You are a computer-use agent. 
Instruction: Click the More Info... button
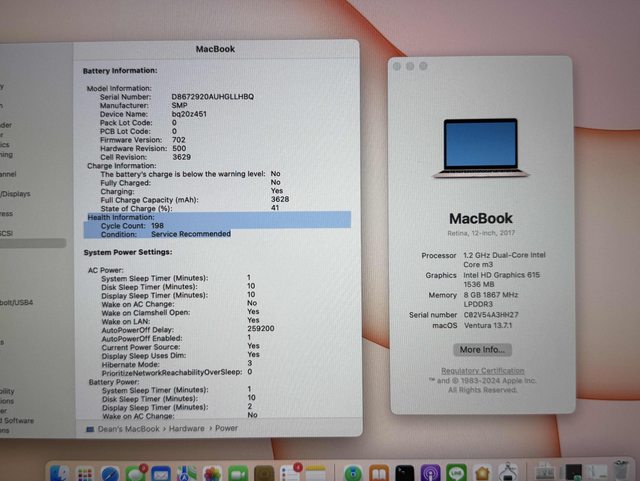click(x=481, y=350)
